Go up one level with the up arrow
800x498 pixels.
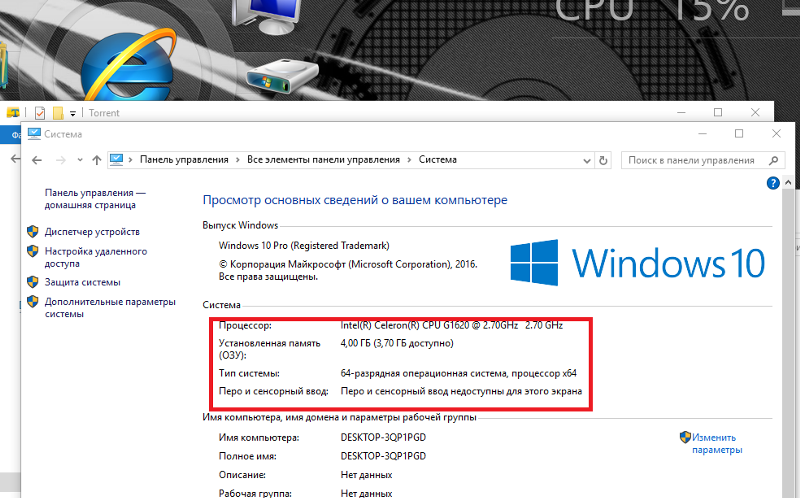click(x=96, y=160)
